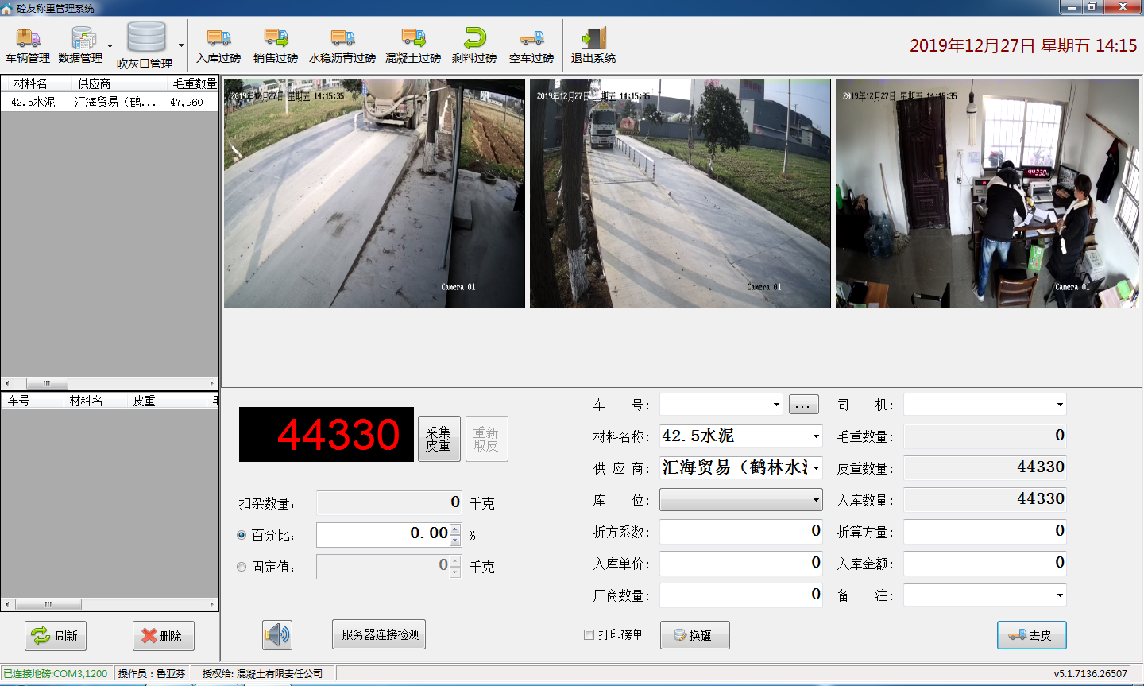This screenshot has height=686, width=1144.
Task: Select the 42.5水泥 row in the list
Action: (x=108, y=102)
